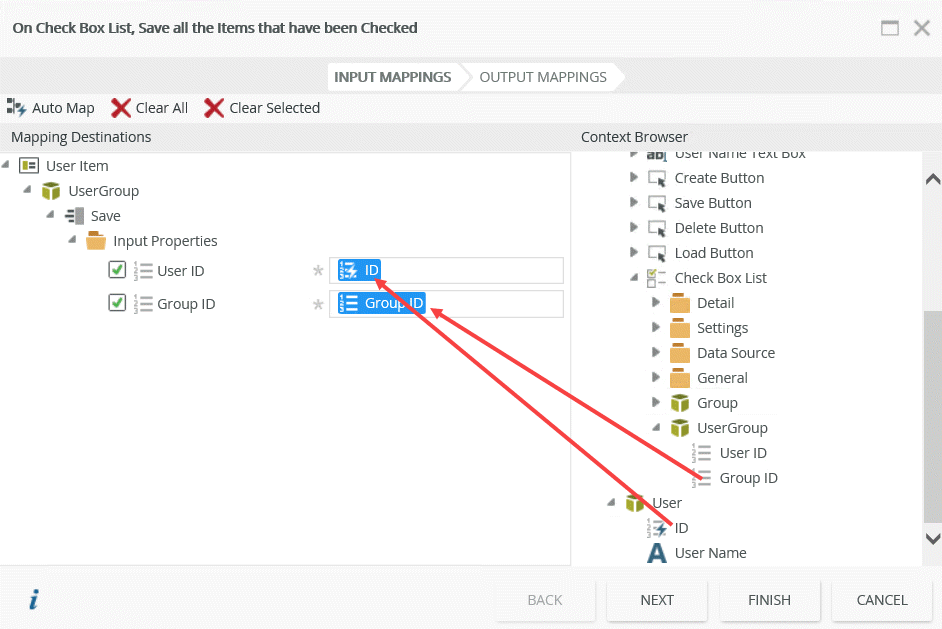The image size is (942, 629).
Task: Click the Context Browser scroll down arrow
Action: click(x=932, y=538)
